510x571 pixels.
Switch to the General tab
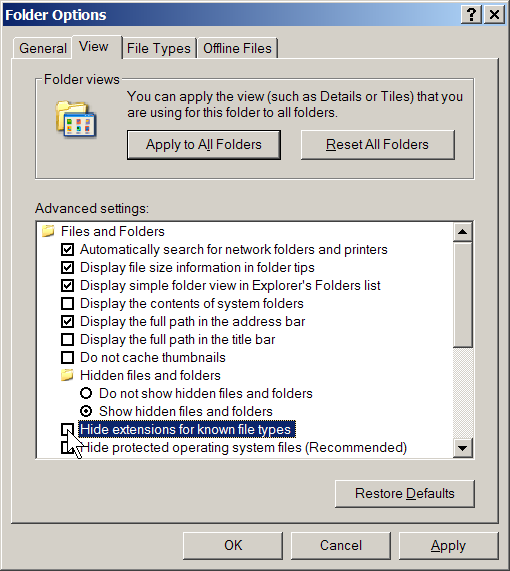coord(43,48)
